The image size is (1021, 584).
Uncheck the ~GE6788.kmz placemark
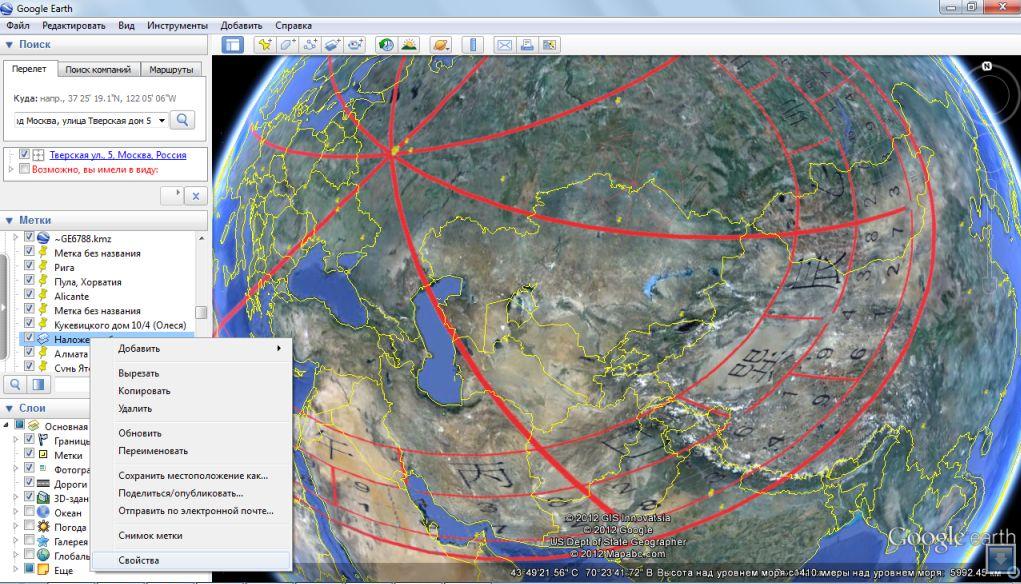(x=29, y=238)
